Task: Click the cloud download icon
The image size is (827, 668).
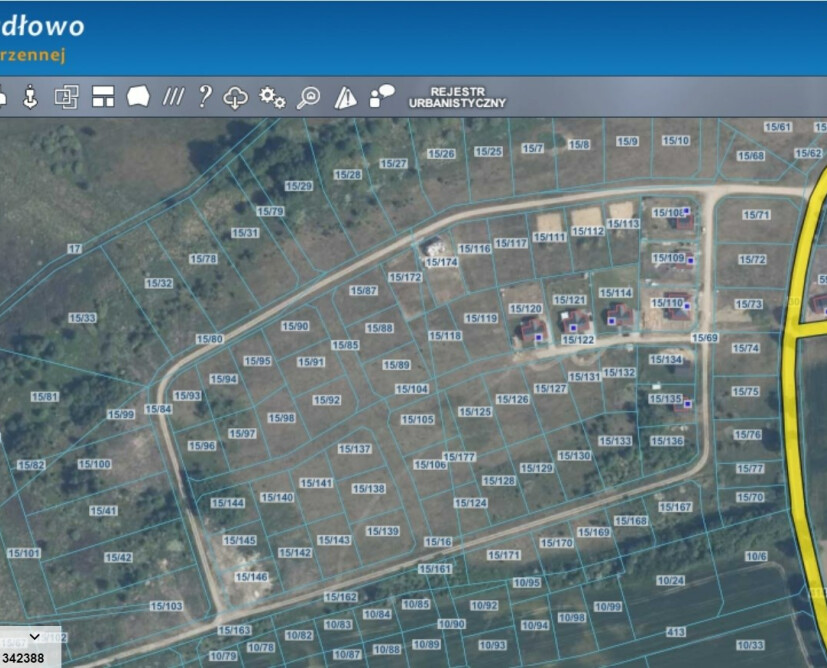Action: (236, 97)
